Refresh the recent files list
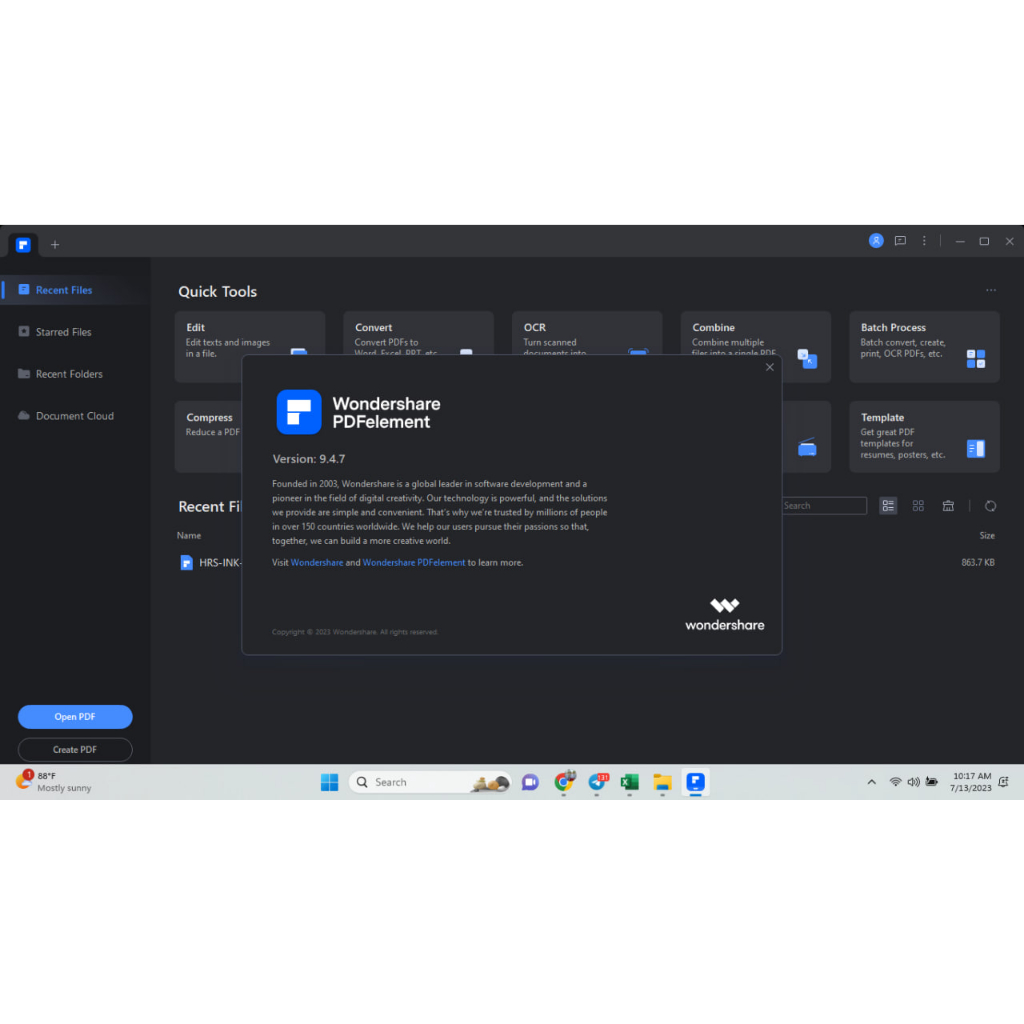1024x1024 pixels. pyautogui.click(x=990, y=505)
